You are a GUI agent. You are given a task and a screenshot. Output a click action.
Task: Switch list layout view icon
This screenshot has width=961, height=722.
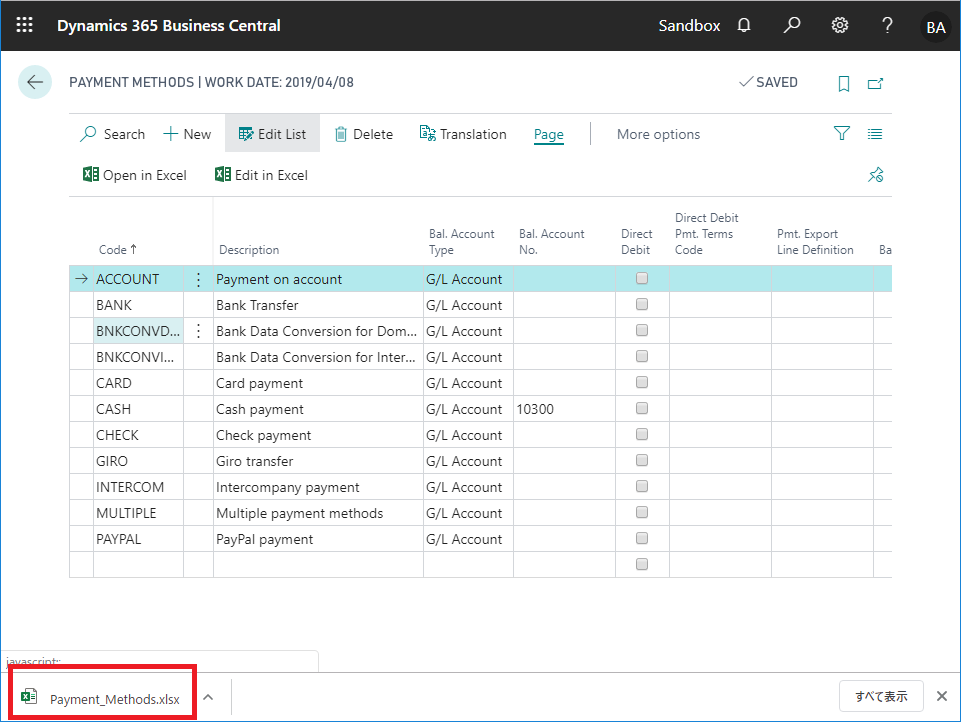click(875, 134)
